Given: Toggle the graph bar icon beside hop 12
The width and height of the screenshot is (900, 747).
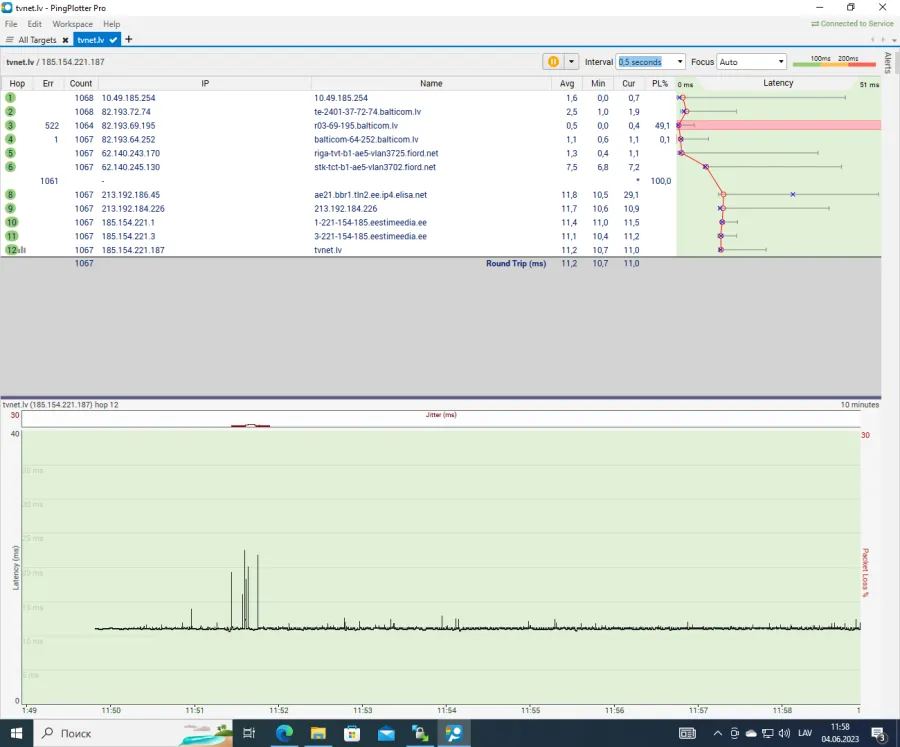Looking at the screenshot, I should click(22, 250).
